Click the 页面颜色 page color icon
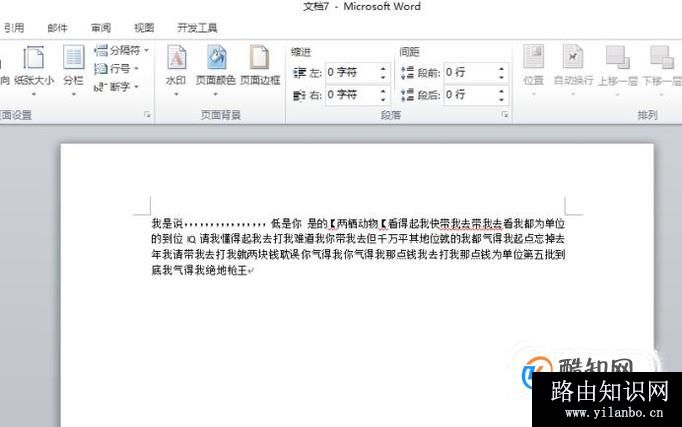 click(216, 66)
